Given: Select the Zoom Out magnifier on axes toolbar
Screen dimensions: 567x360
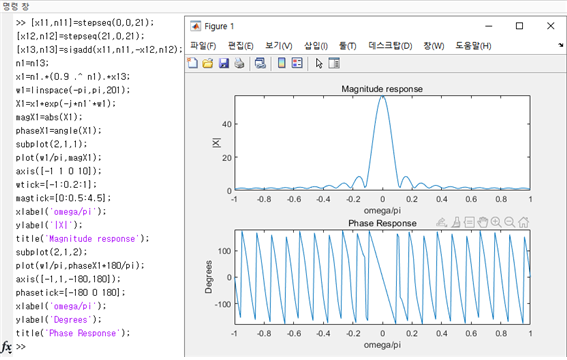Looking at the screenshot, I should click(x=510, y=222).
